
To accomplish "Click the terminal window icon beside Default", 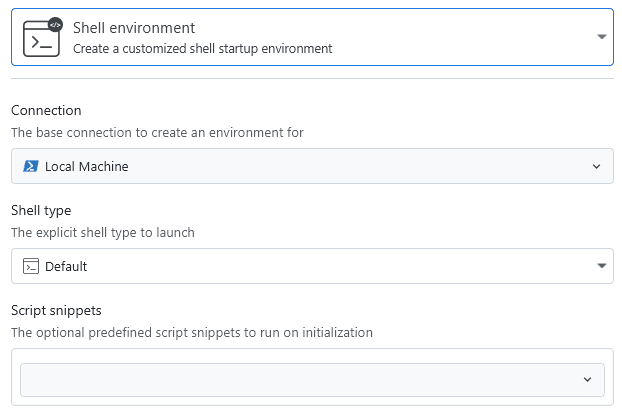I will click(x=31, y=266).
